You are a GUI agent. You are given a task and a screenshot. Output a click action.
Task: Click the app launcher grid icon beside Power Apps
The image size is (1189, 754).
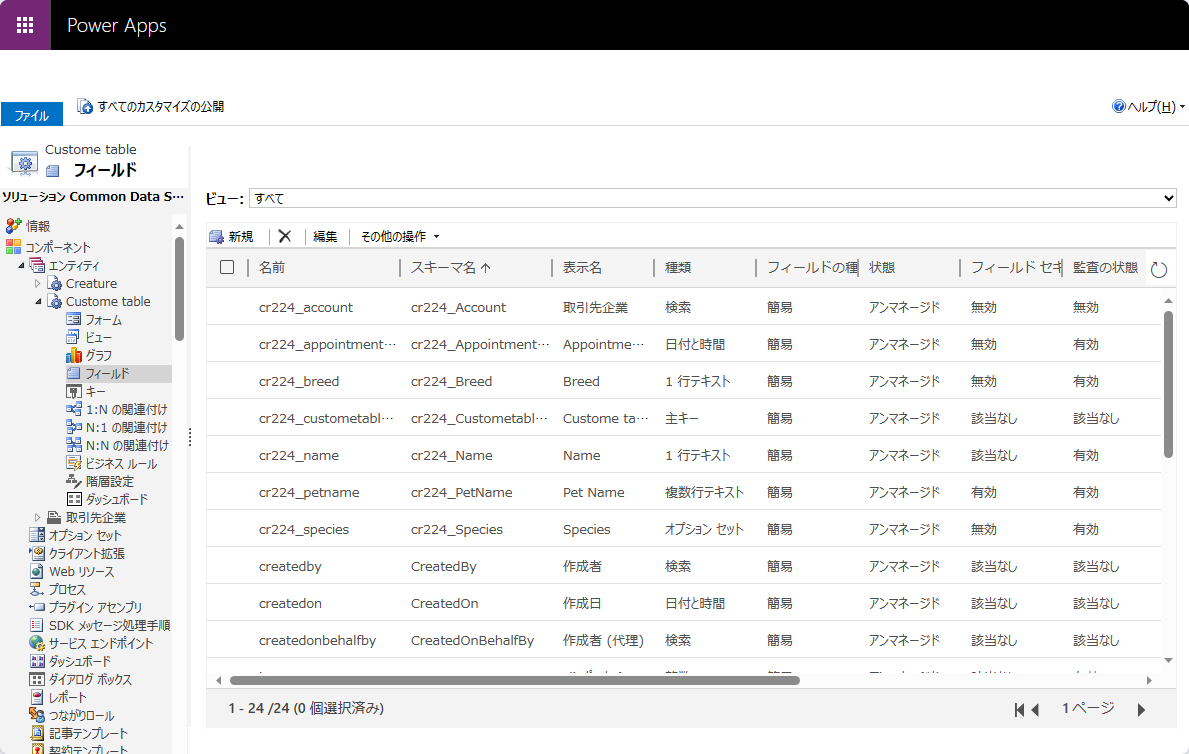(x=24, y=24)
